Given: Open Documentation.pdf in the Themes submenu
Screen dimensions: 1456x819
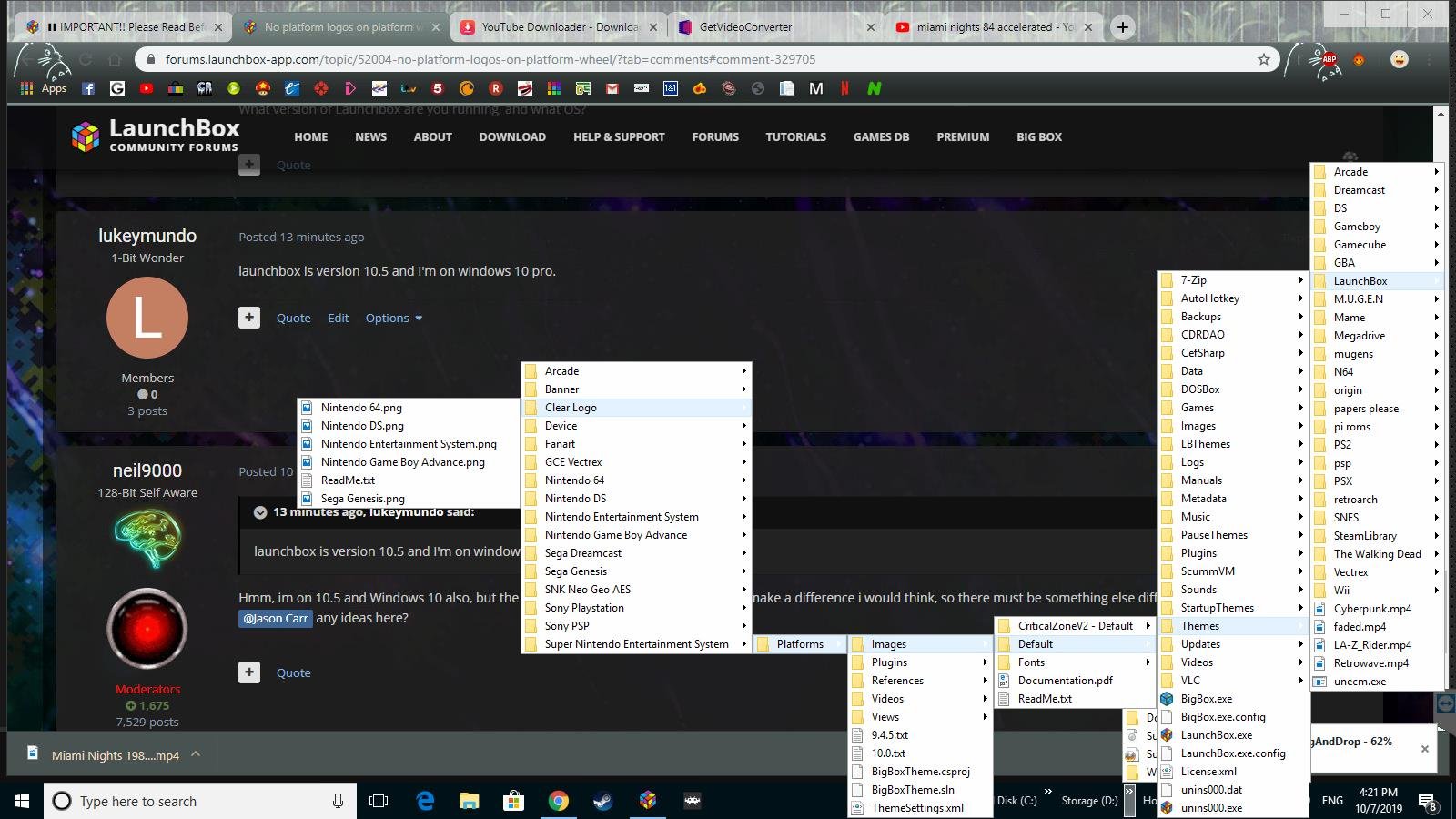Looking at the screenshot, I should pos(1074,681).
